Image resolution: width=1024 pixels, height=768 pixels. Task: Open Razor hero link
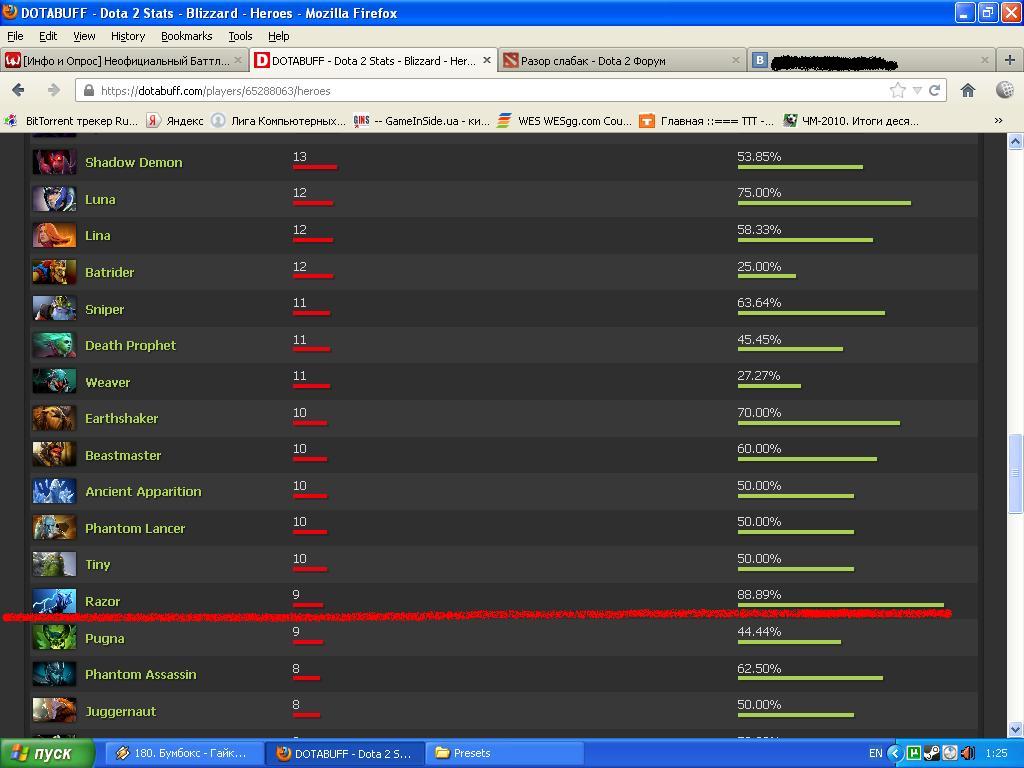(103, 601)
